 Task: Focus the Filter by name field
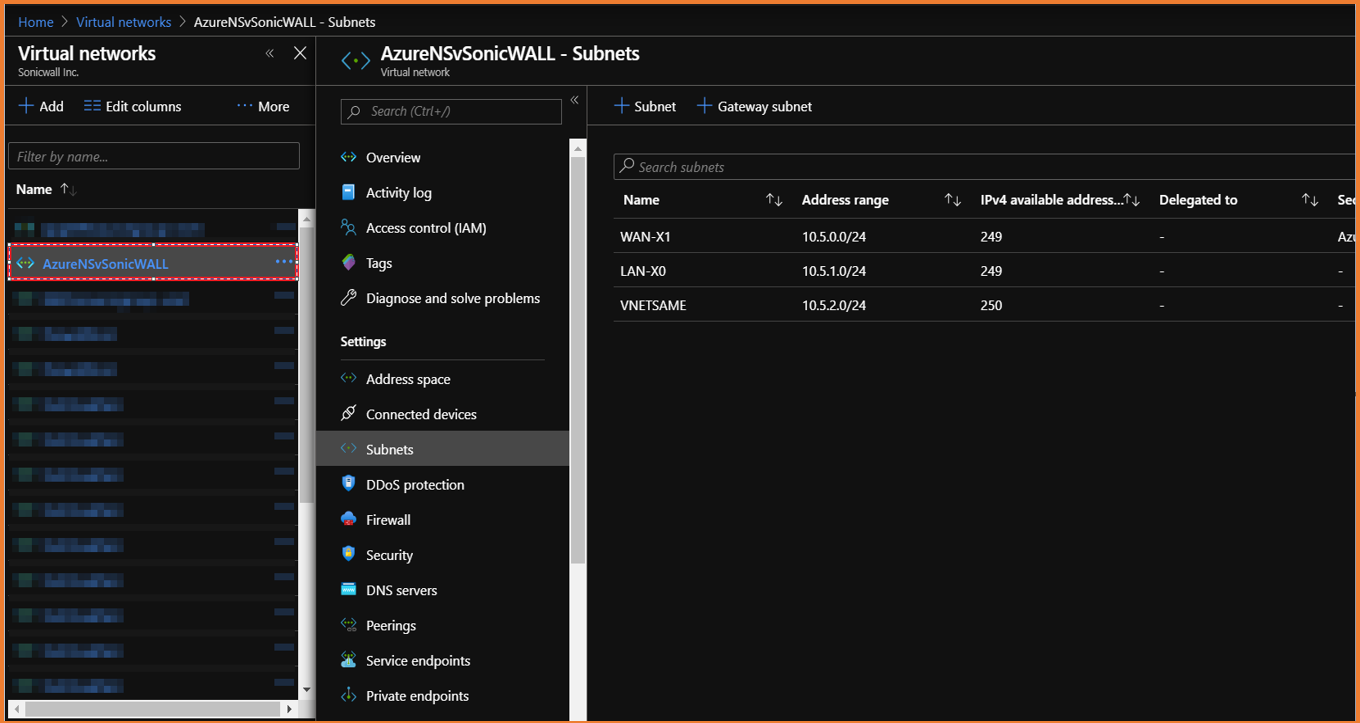(x=154, y=156)
